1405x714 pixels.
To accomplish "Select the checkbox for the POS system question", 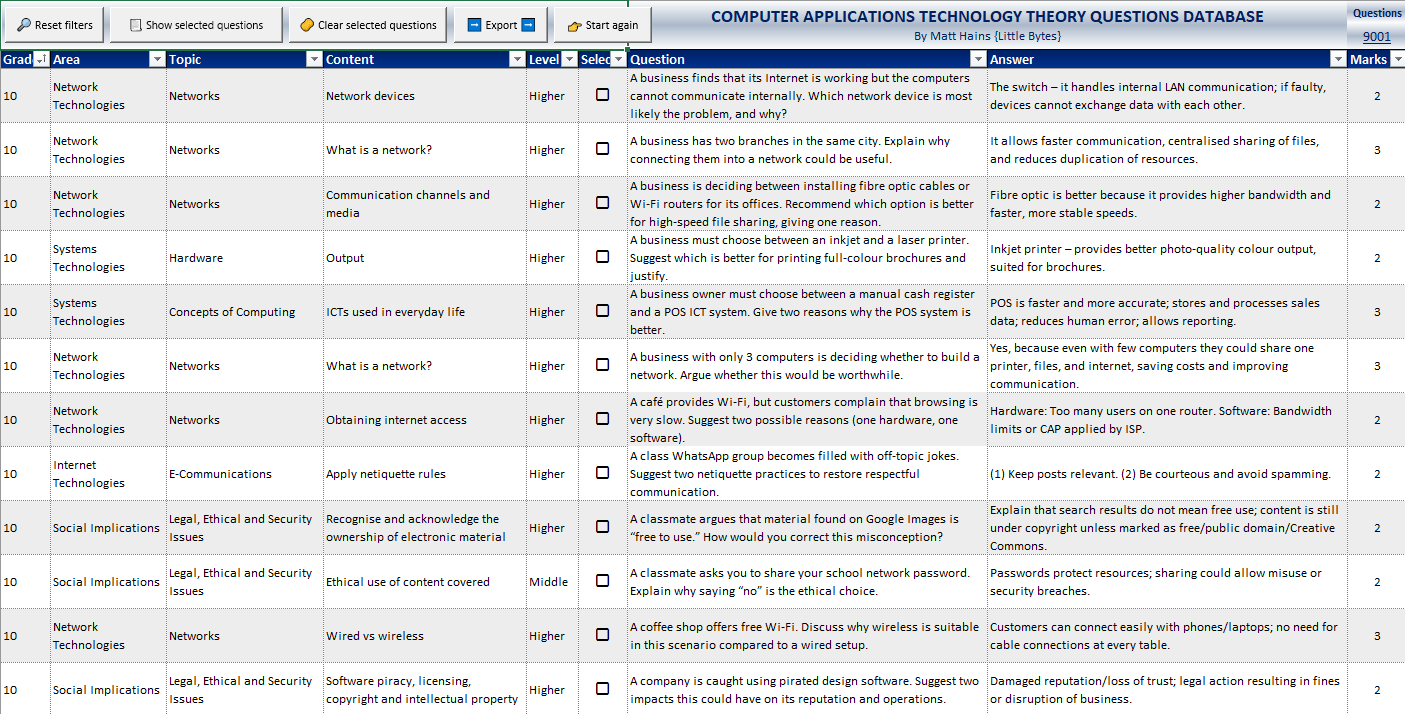I will click(602, 311).
